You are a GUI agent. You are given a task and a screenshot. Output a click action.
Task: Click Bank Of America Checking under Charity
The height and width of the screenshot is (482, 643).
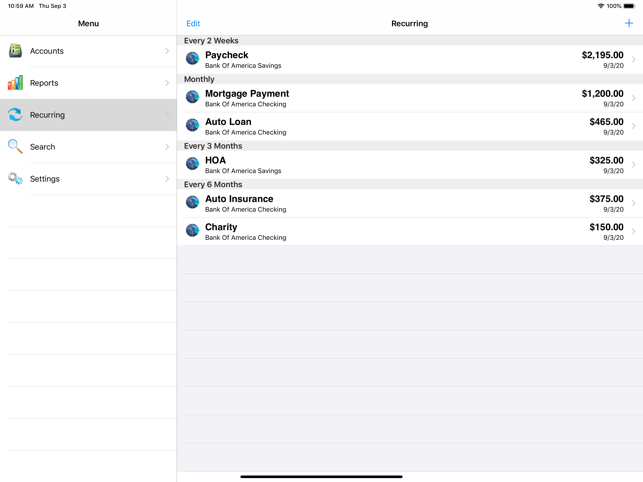(x=246, y=238)
